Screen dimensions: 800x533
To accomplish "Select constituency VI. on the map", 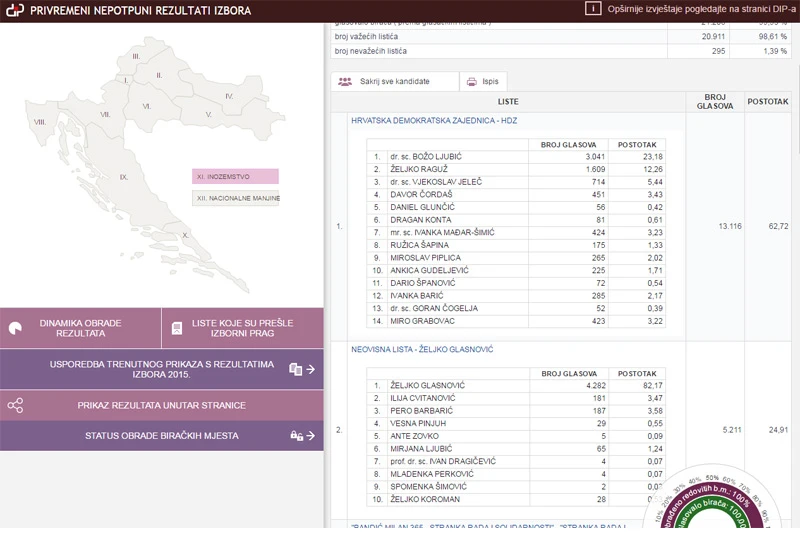I will pyautogui.click(x=146, y=106).
